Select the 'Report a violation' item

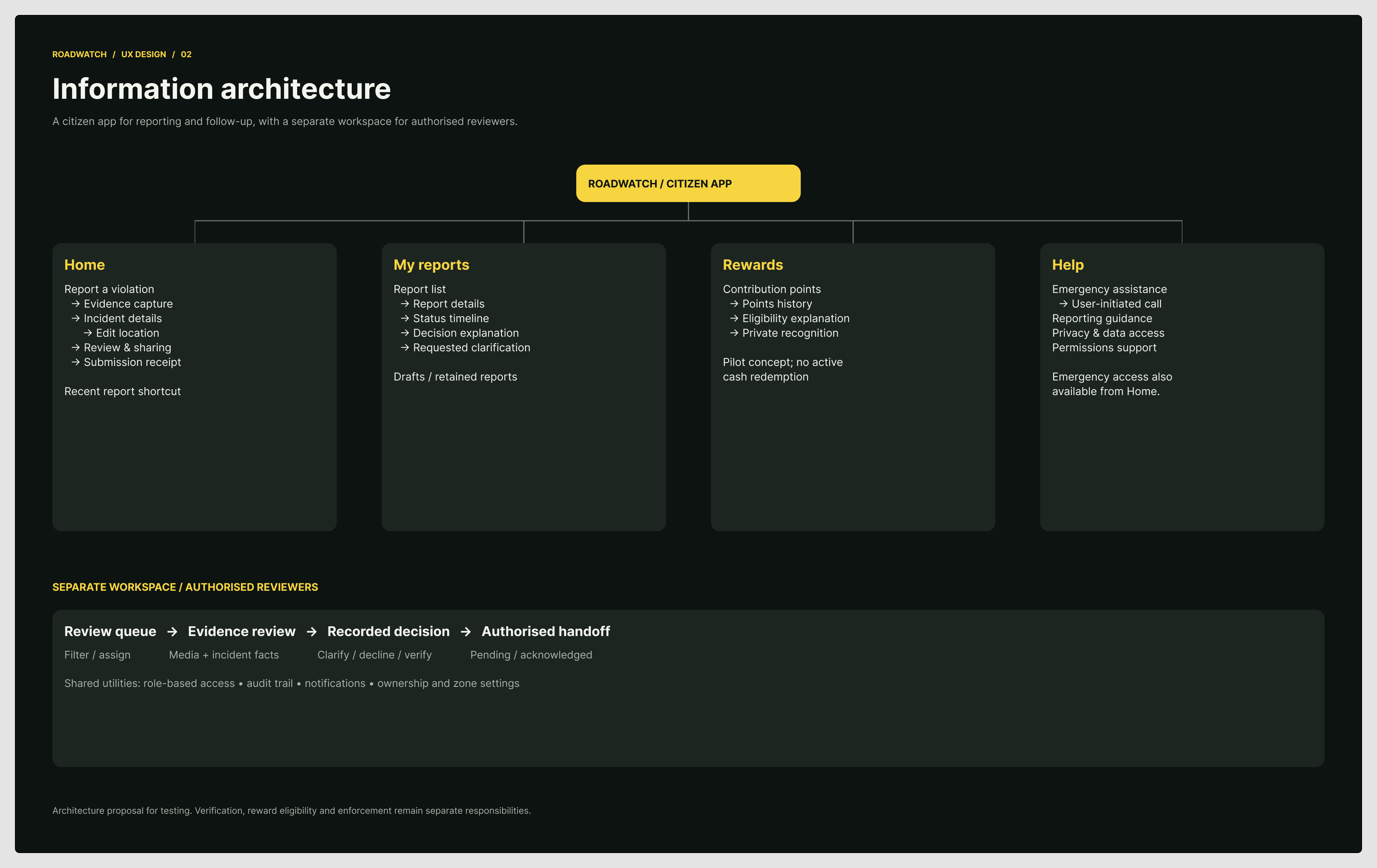109,289
